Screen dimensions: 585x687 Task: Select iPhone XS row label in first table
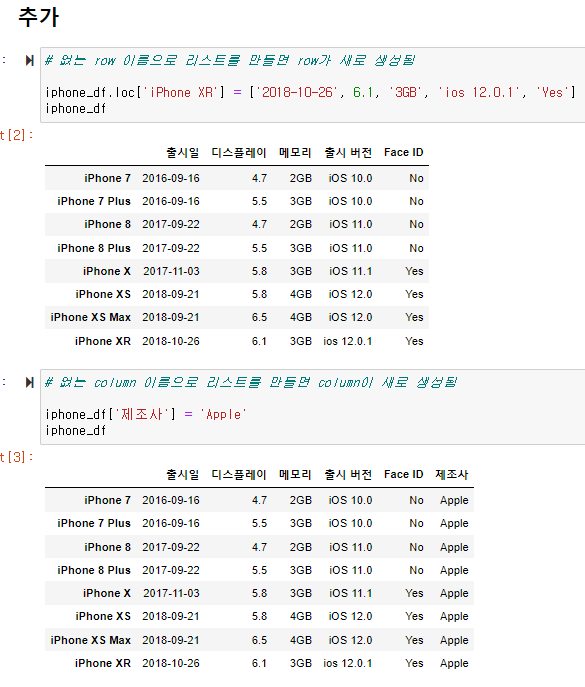(x=103, y=294)
